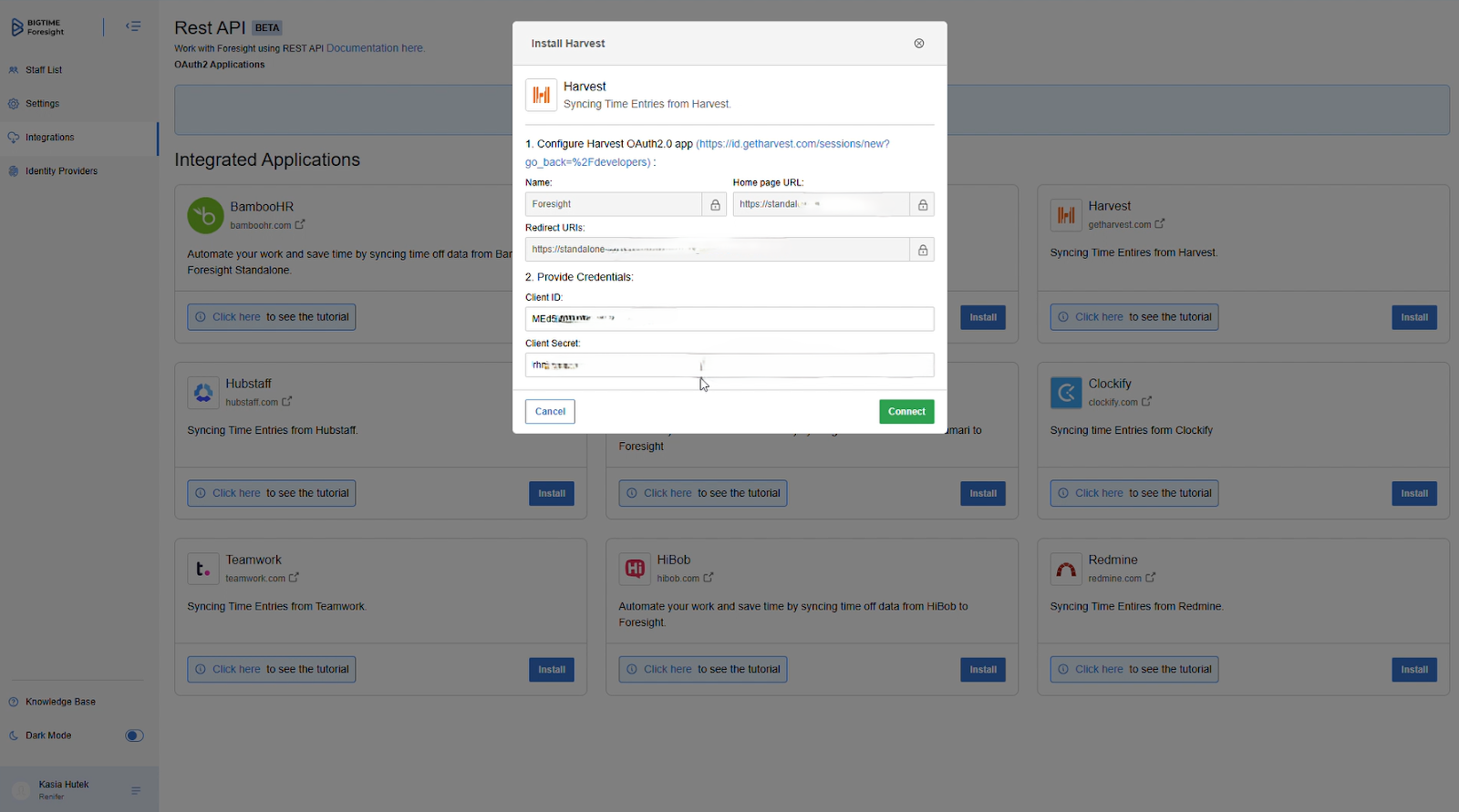Viewport: 1459px width, 812px height.
Task: Click lock icon beside Redirect URIs
Action: [x=923, y=250]
